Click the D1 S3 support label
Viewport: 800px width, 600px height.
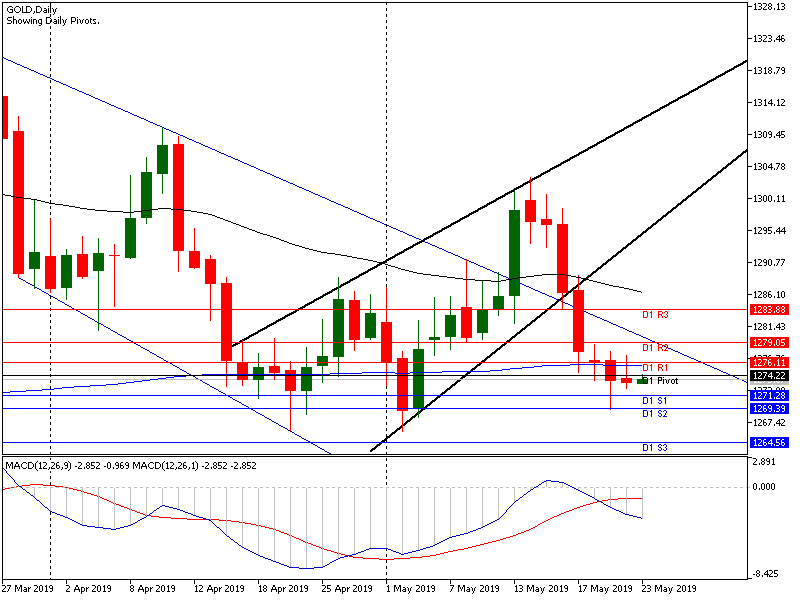(655, 448)
